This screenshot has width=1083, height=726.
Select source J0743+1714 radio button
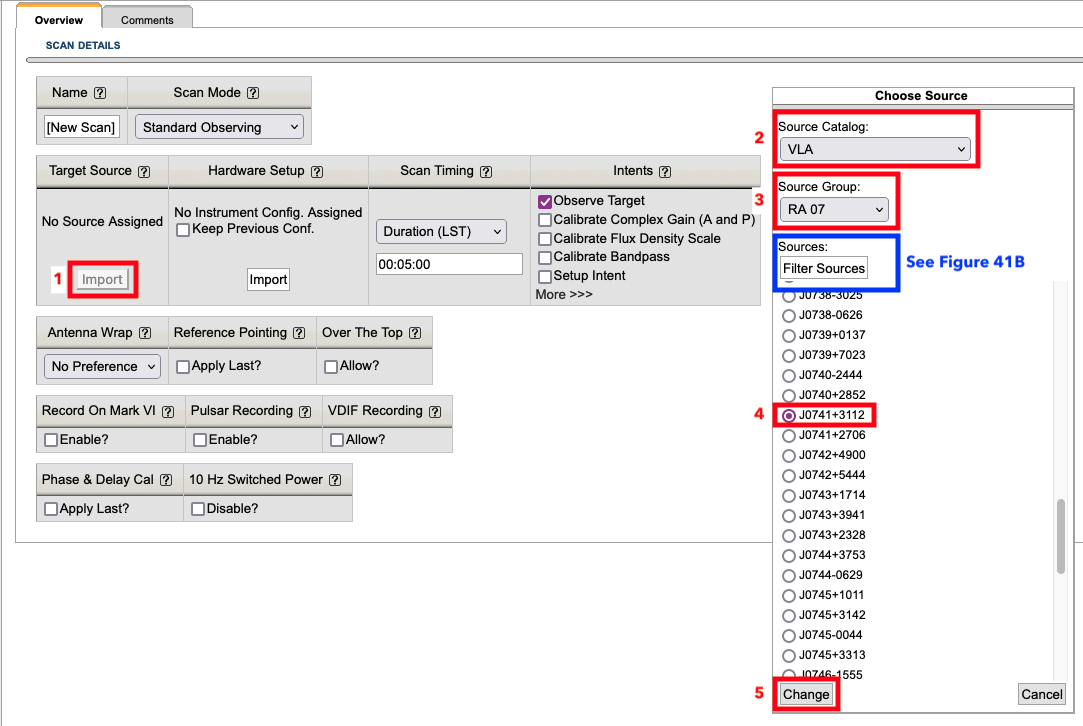790,495
